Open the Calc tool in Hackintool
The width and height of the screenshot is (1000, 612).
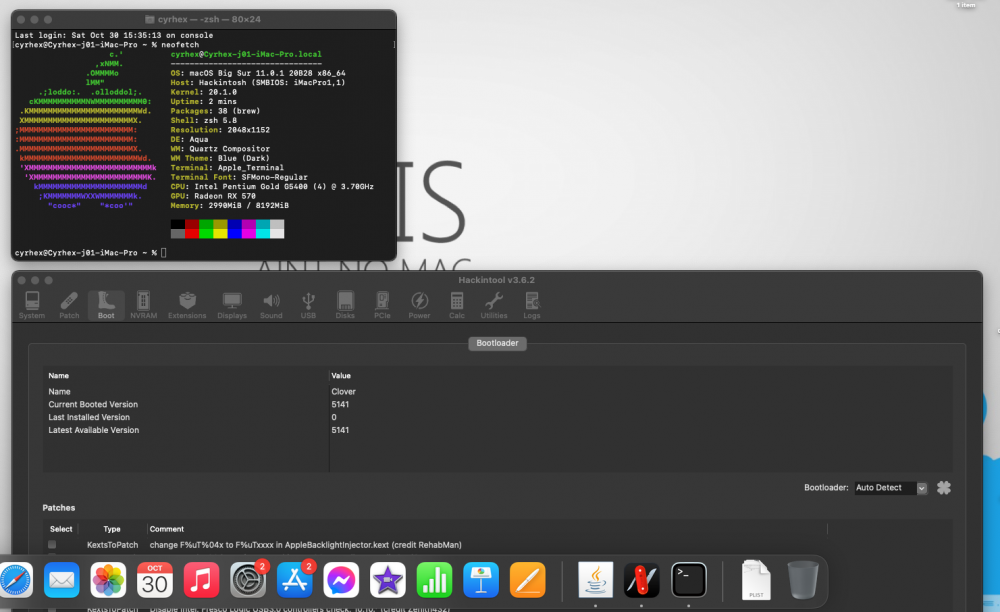coord(457,305)
